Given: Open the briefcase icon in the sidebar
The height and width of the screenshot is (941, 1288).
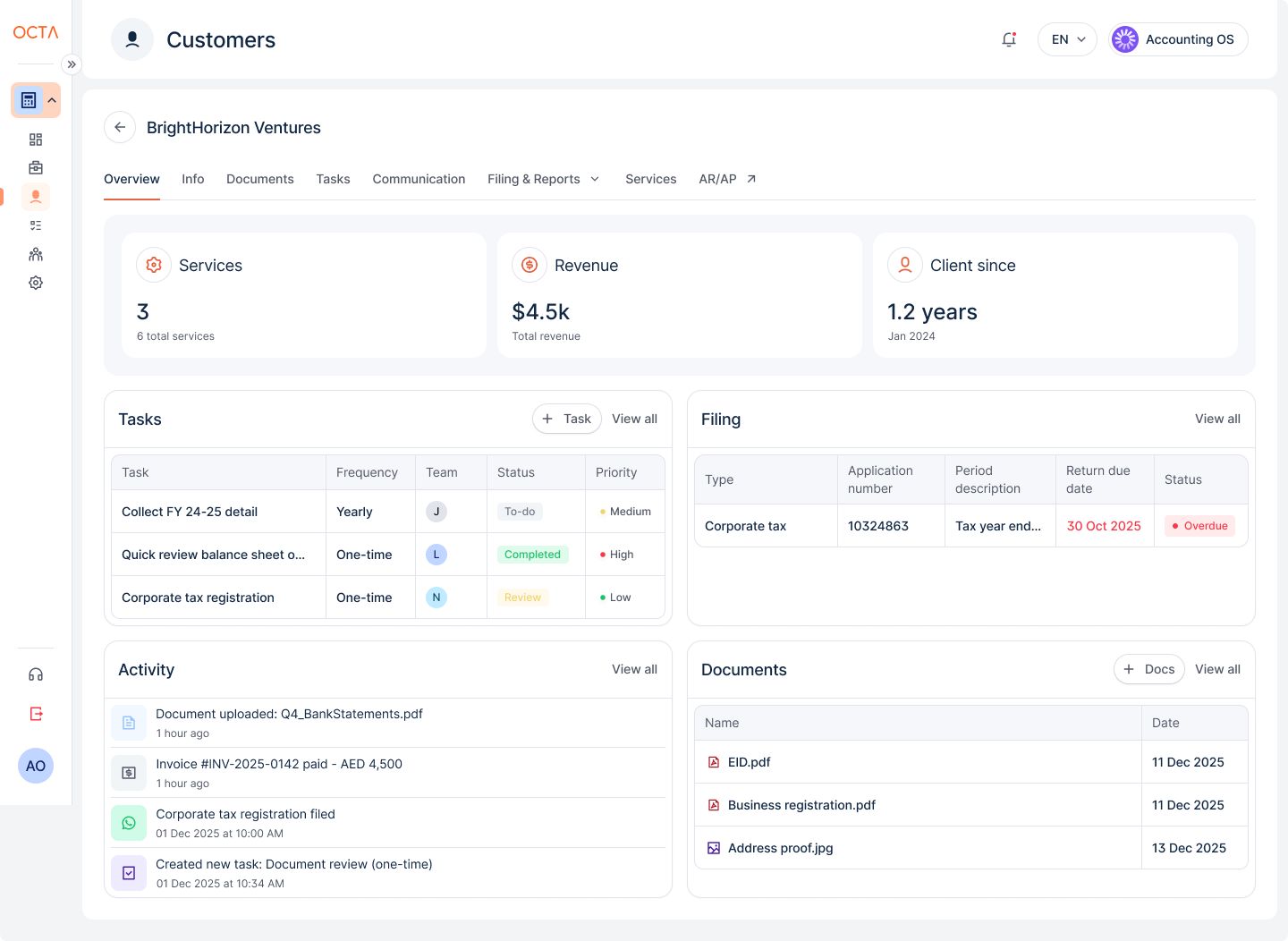Looking at the screenshot, I should pyautogui.click(x=36, y=168).
